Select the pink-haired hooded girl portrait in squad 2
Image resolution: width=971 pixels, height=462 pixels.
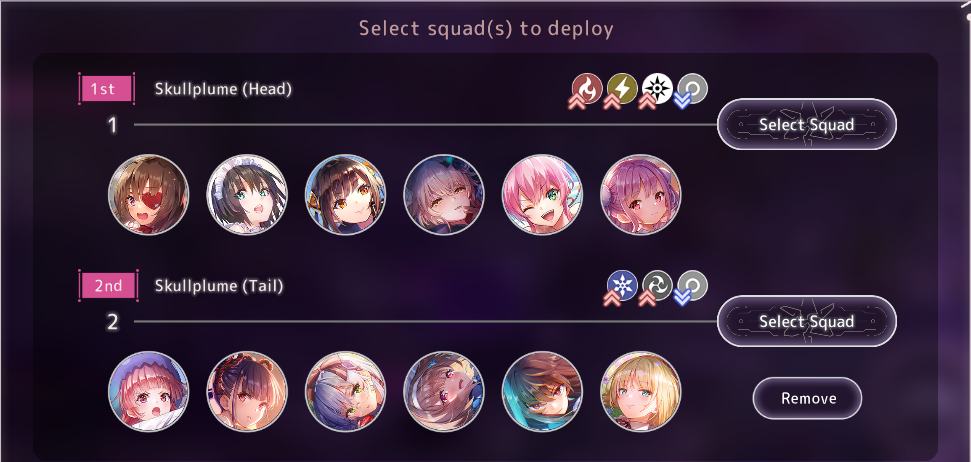click(x=149, y=391)
